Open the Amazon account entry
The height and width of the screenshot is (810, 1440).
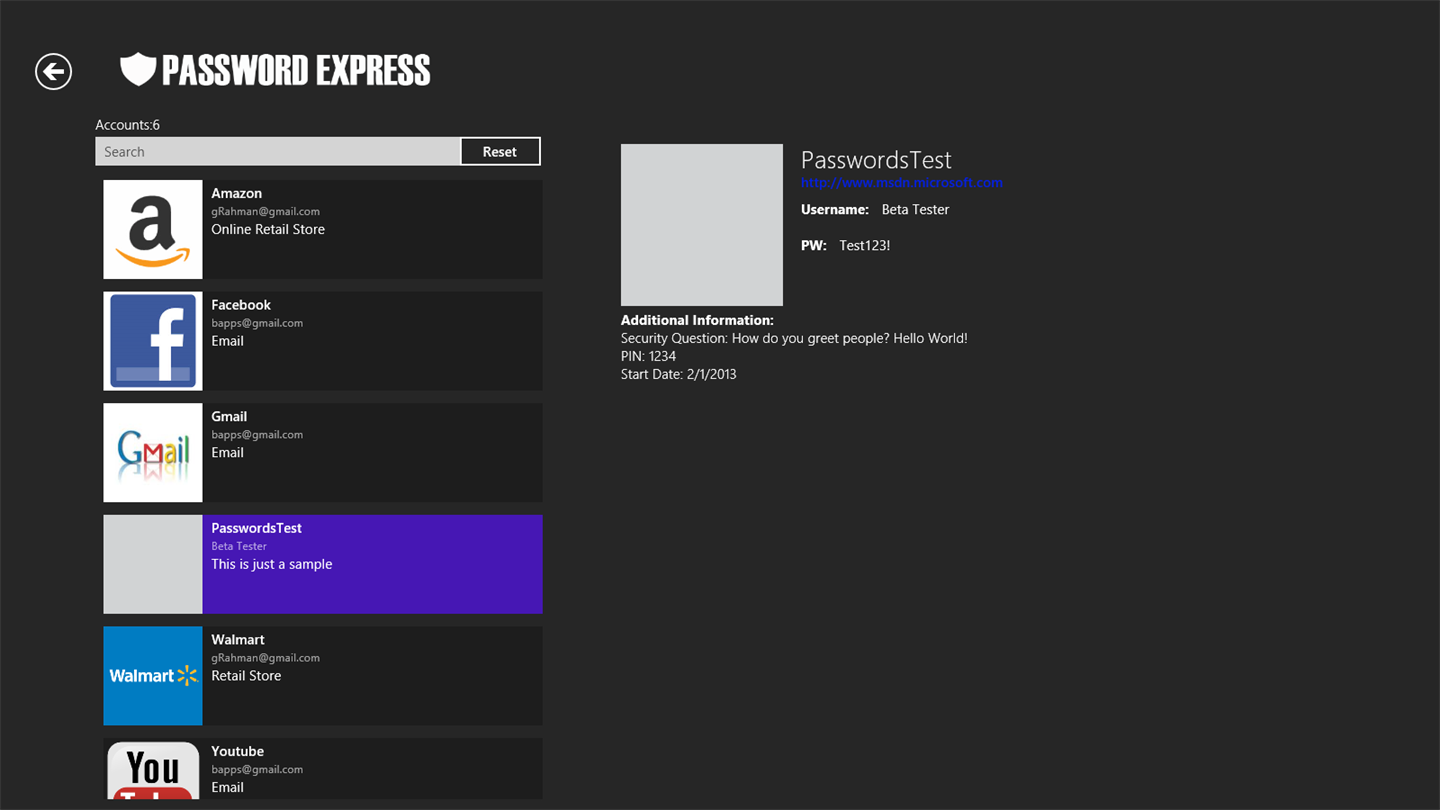point(372,229)
